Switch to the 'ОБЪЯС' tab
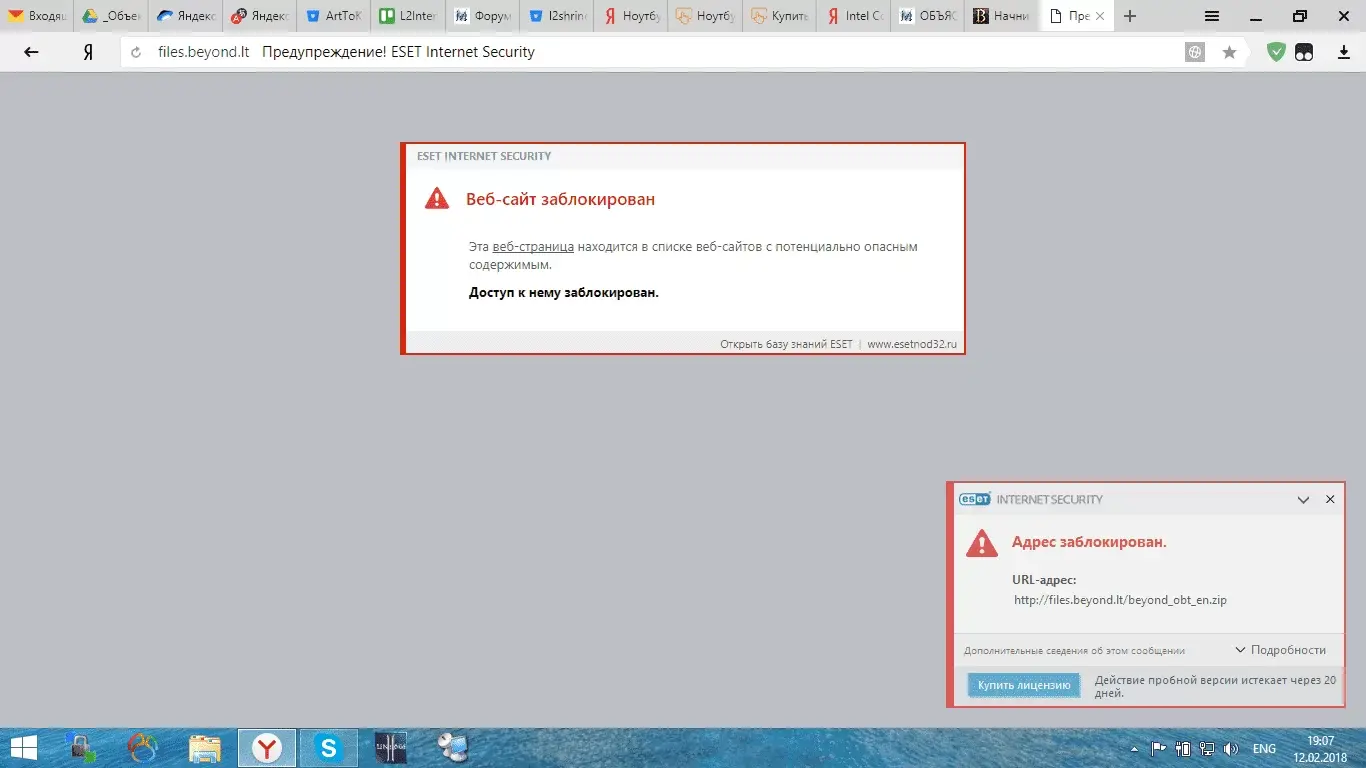Viewport: 1366px width, 768px height. click(x=927, y=16)
